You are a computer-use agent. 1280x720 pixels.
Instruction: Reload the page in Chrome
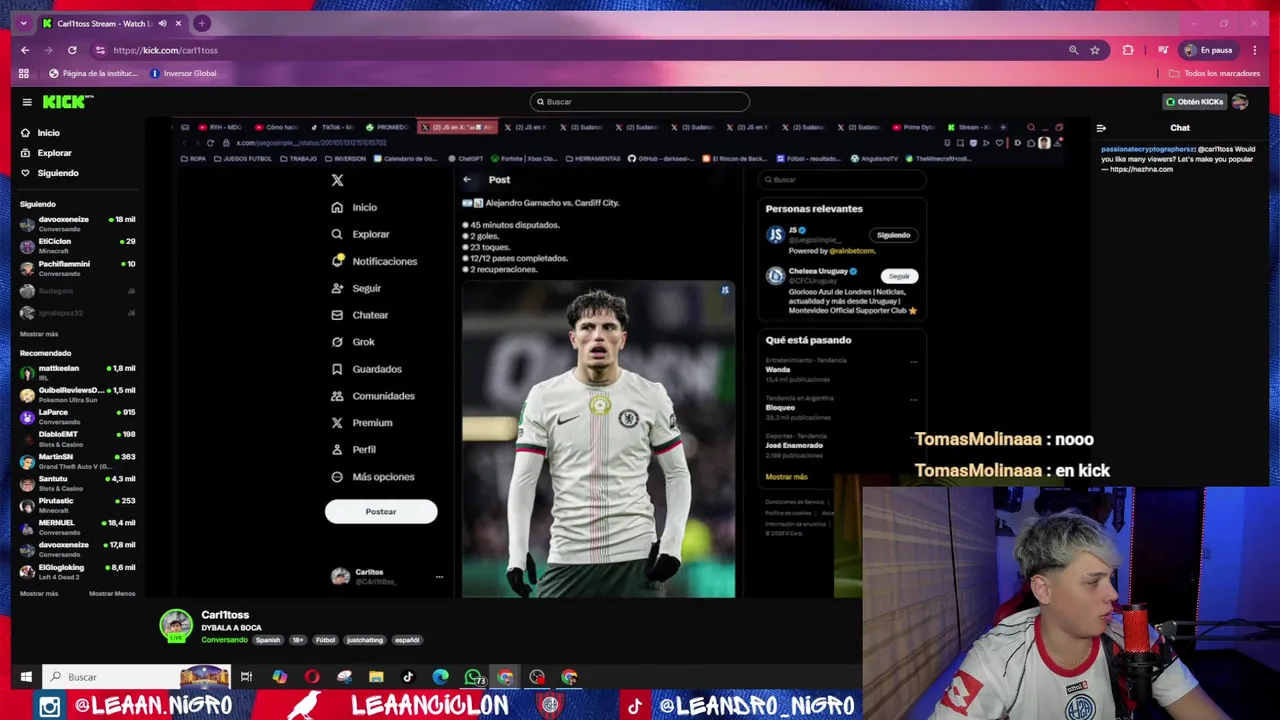72,50
